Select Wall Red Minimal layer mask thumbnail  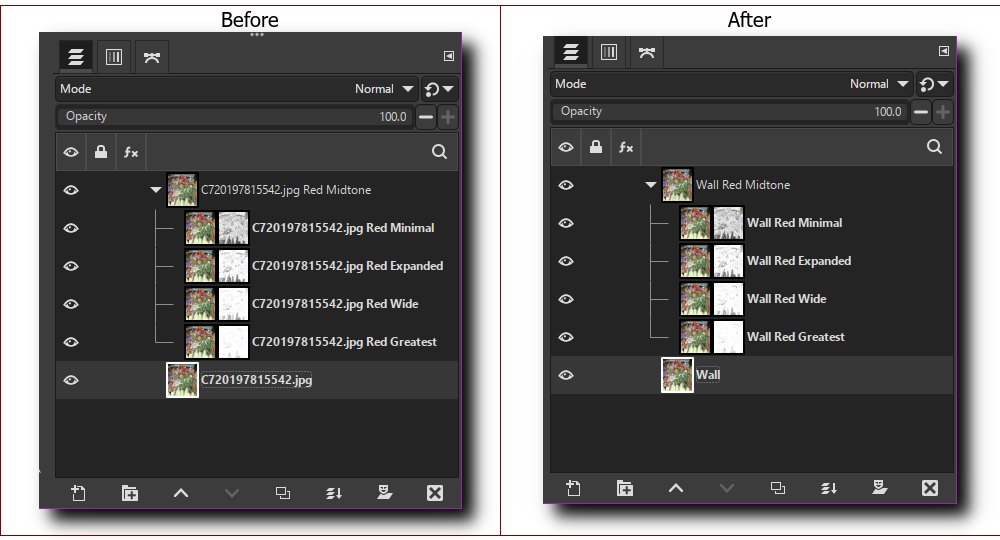[x=728, y=223]
